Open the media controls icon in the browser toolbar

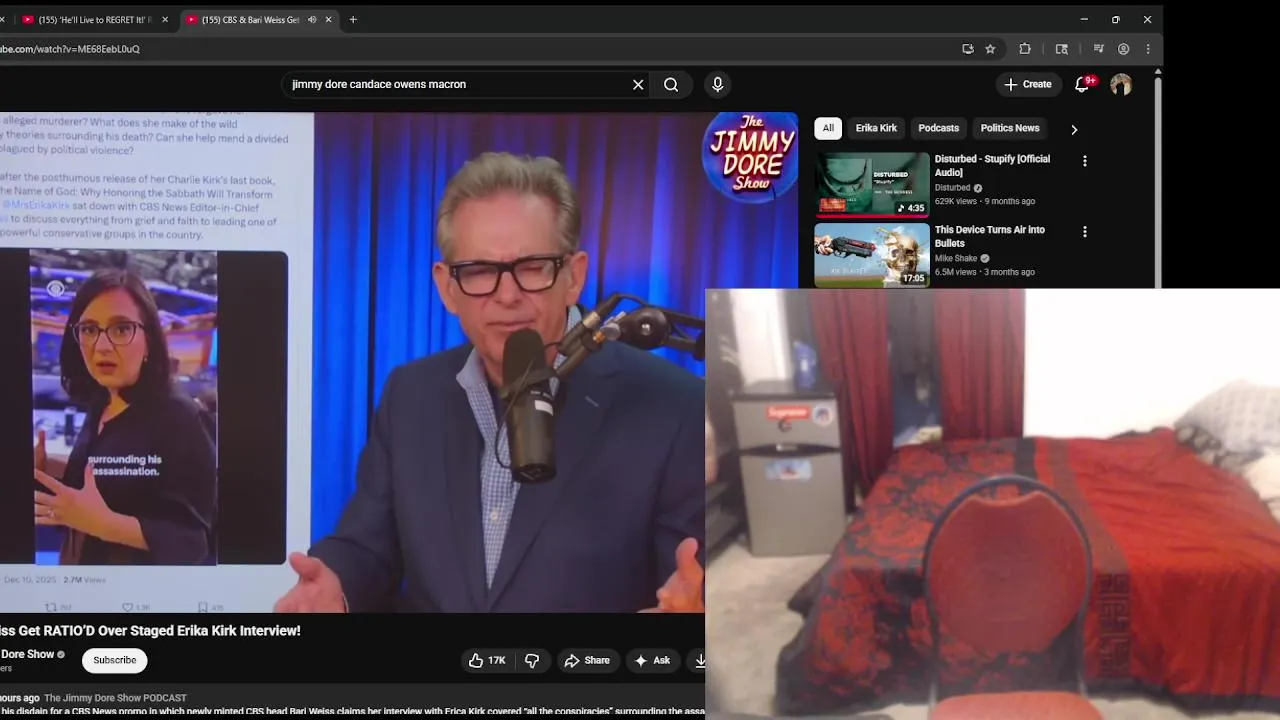point(1099,49)
